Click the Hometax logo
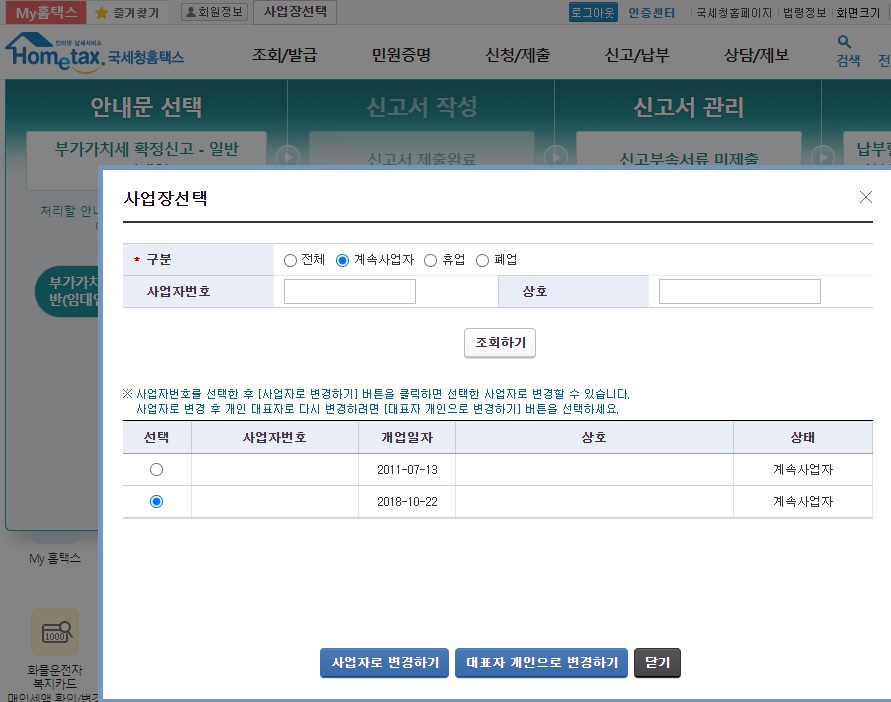Screen dimensions: 891x702 [x=95, y=51]
